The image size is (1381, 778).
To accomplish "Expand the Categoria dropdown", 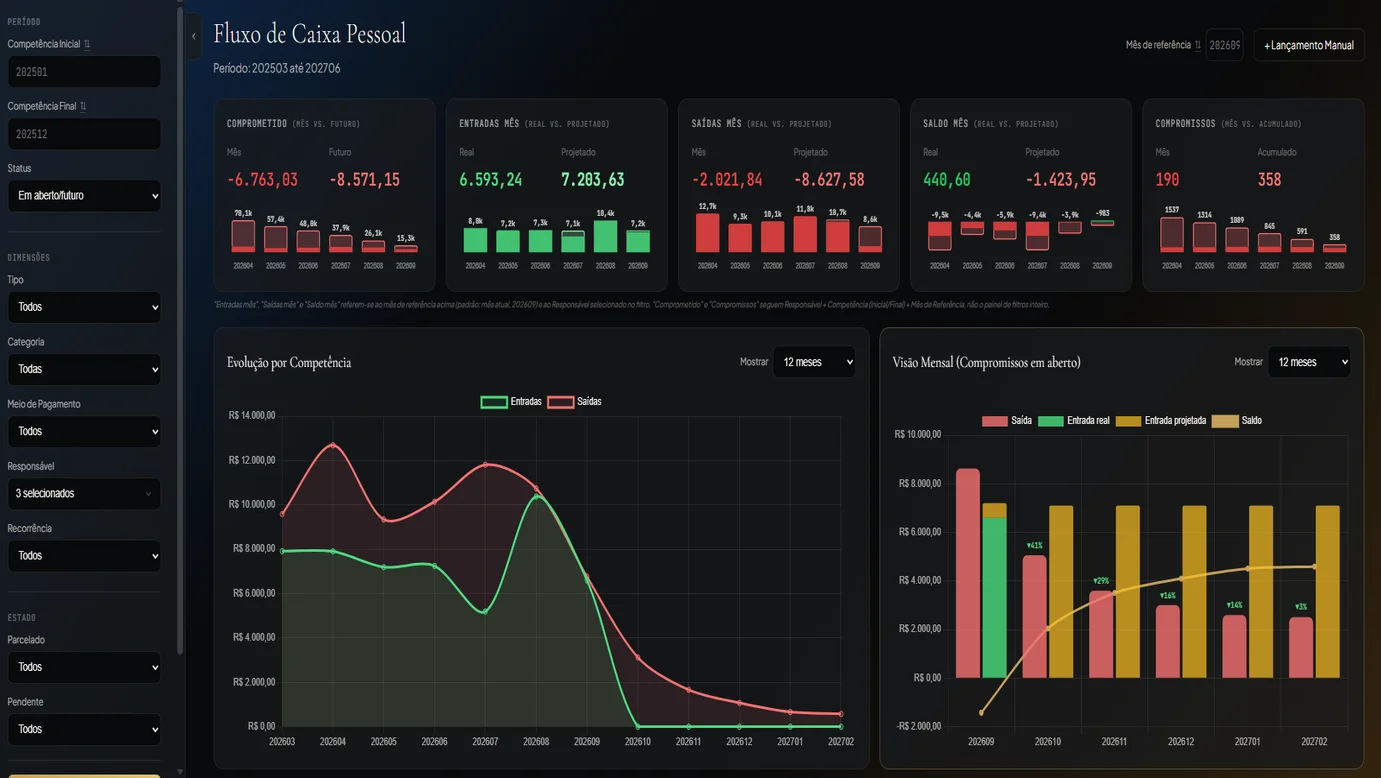I will [x=84, y=369].
